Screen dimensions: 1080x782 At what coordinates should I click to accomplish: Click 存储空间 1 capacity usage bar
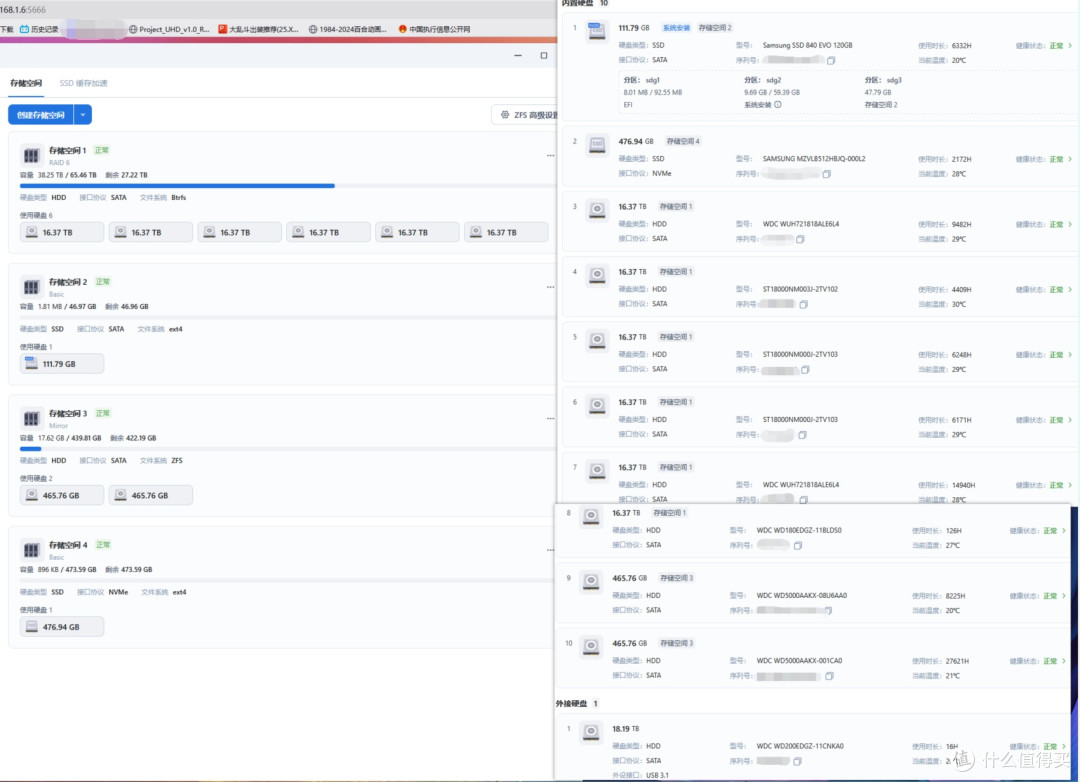[286, 186]
